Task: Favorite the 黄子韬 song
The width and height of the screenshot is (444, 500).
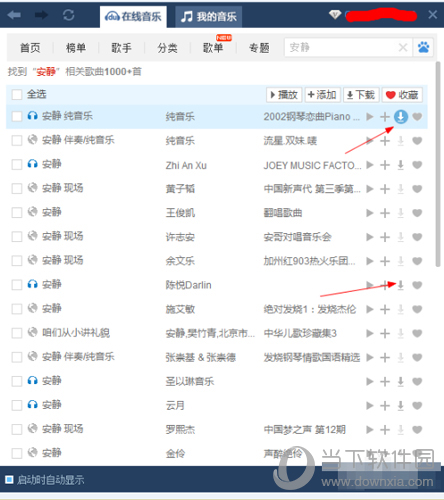Action: [417, 189]
